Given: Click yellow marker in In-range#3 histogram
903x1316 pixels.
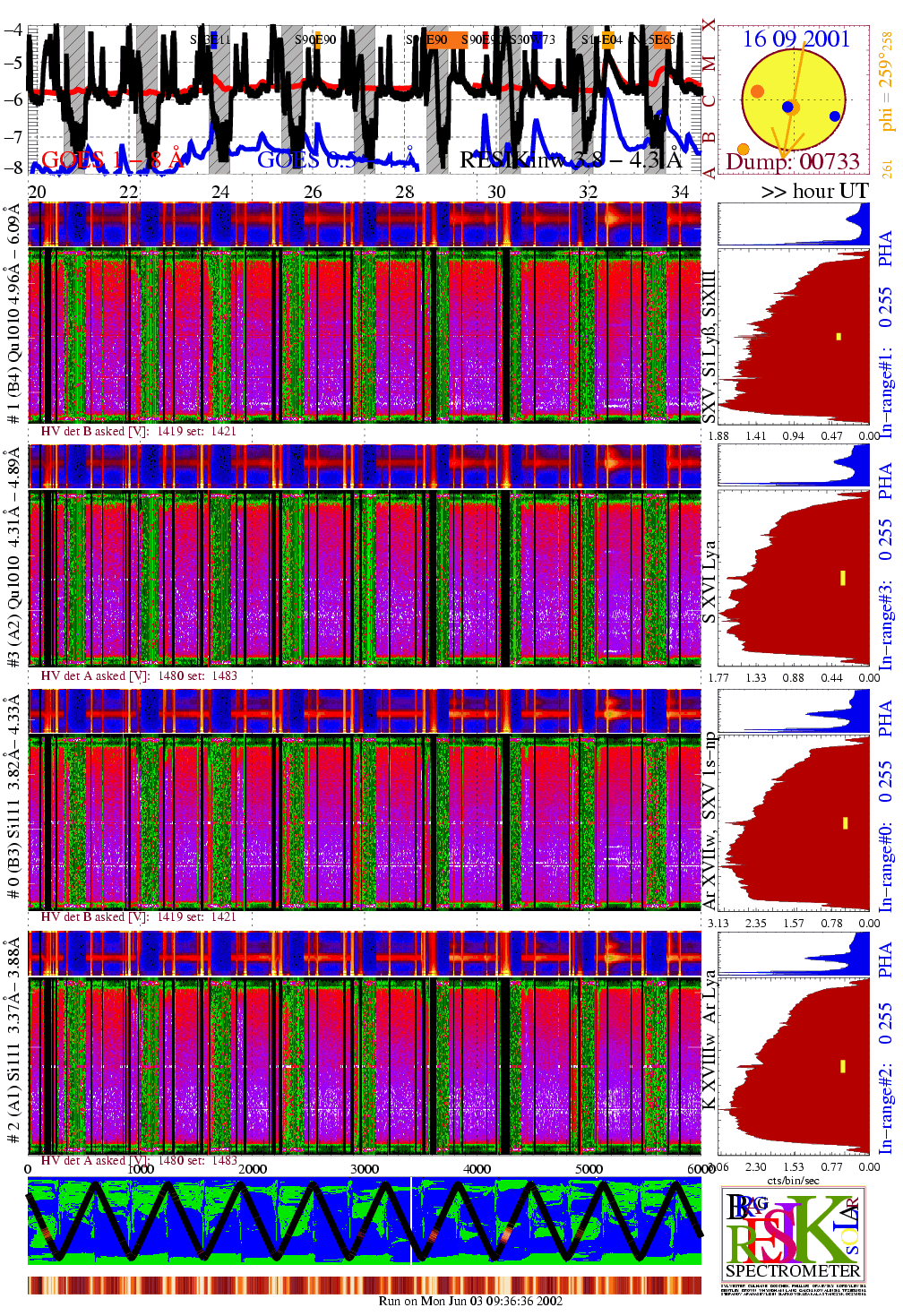Looking at the screenshot, I should 842,578.
